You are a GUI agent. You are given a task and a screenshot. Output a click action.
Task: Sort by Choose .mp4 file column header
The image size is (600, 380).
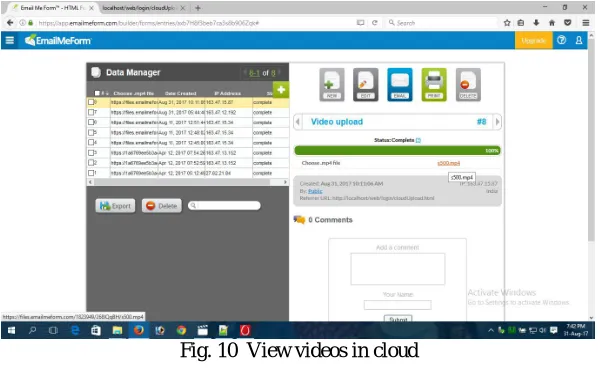[134, 93]
